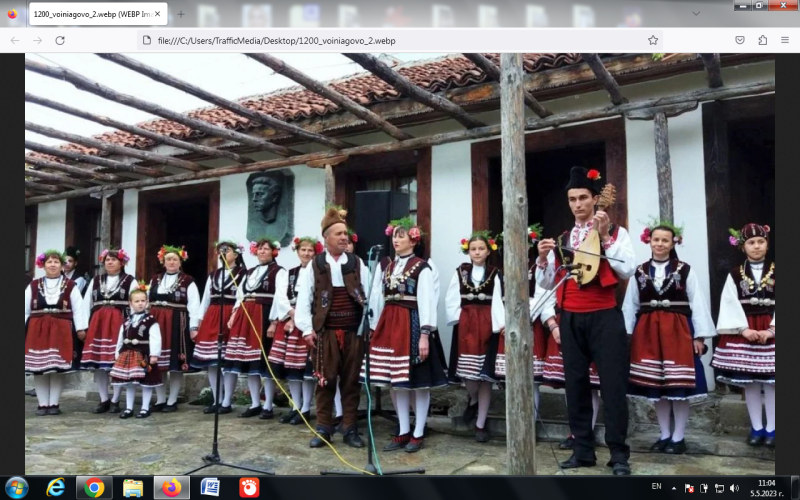Open the volume speaker icon
The height and width of the screenshot is (500, 800).
(735, 488)
